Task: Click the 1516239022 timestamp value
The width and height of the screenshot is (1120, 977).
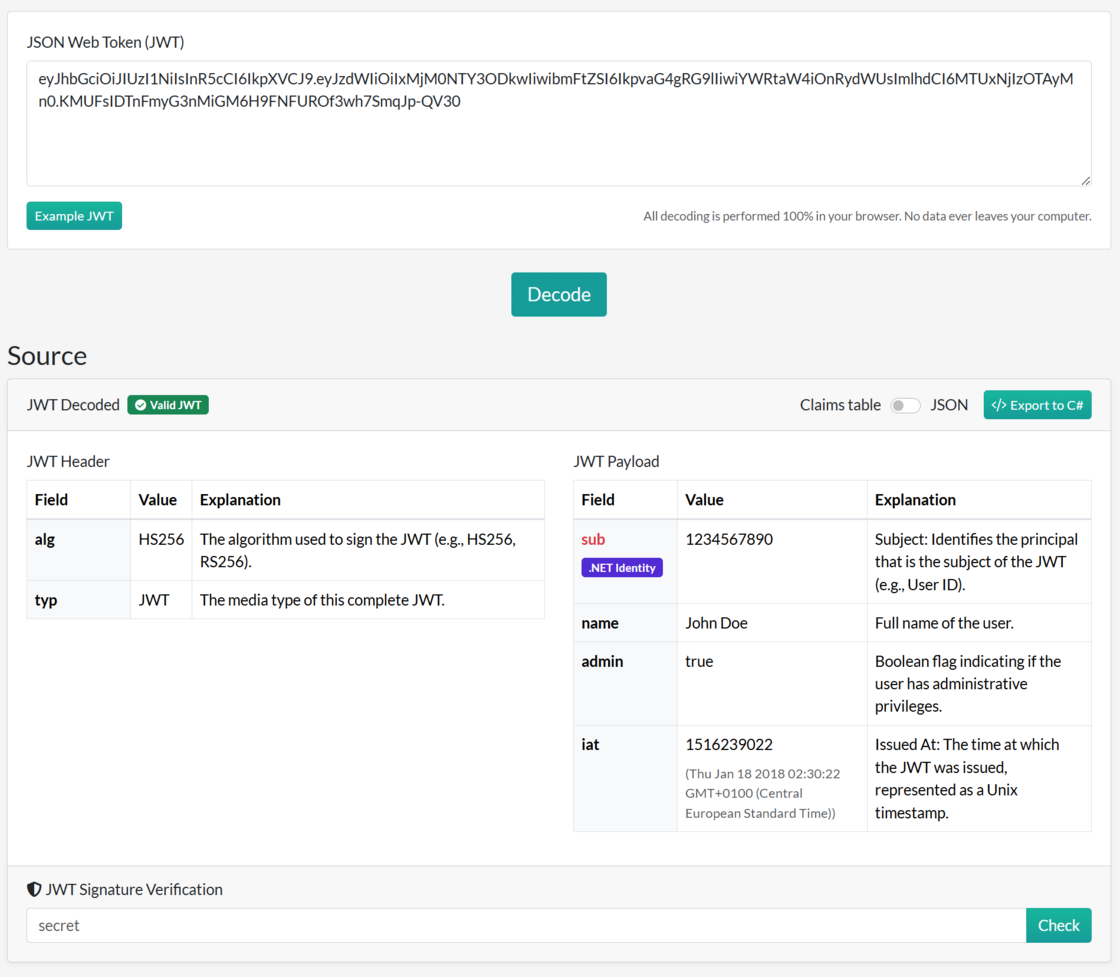Action: (x=729, y=744)
